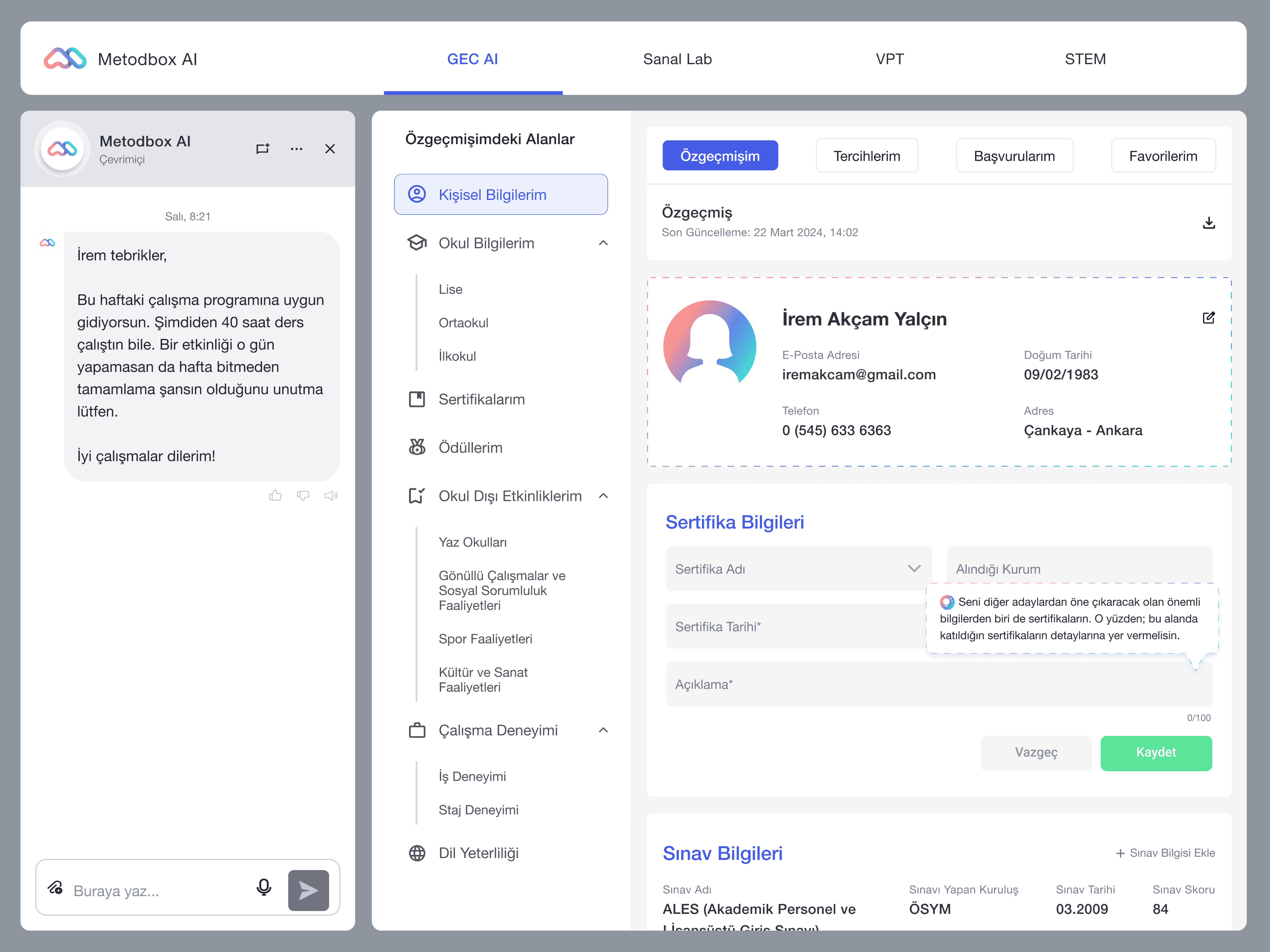This screenshot has width=1270, height=952.
Task: Send chat message with arrow button
Action: coord(308,890)
